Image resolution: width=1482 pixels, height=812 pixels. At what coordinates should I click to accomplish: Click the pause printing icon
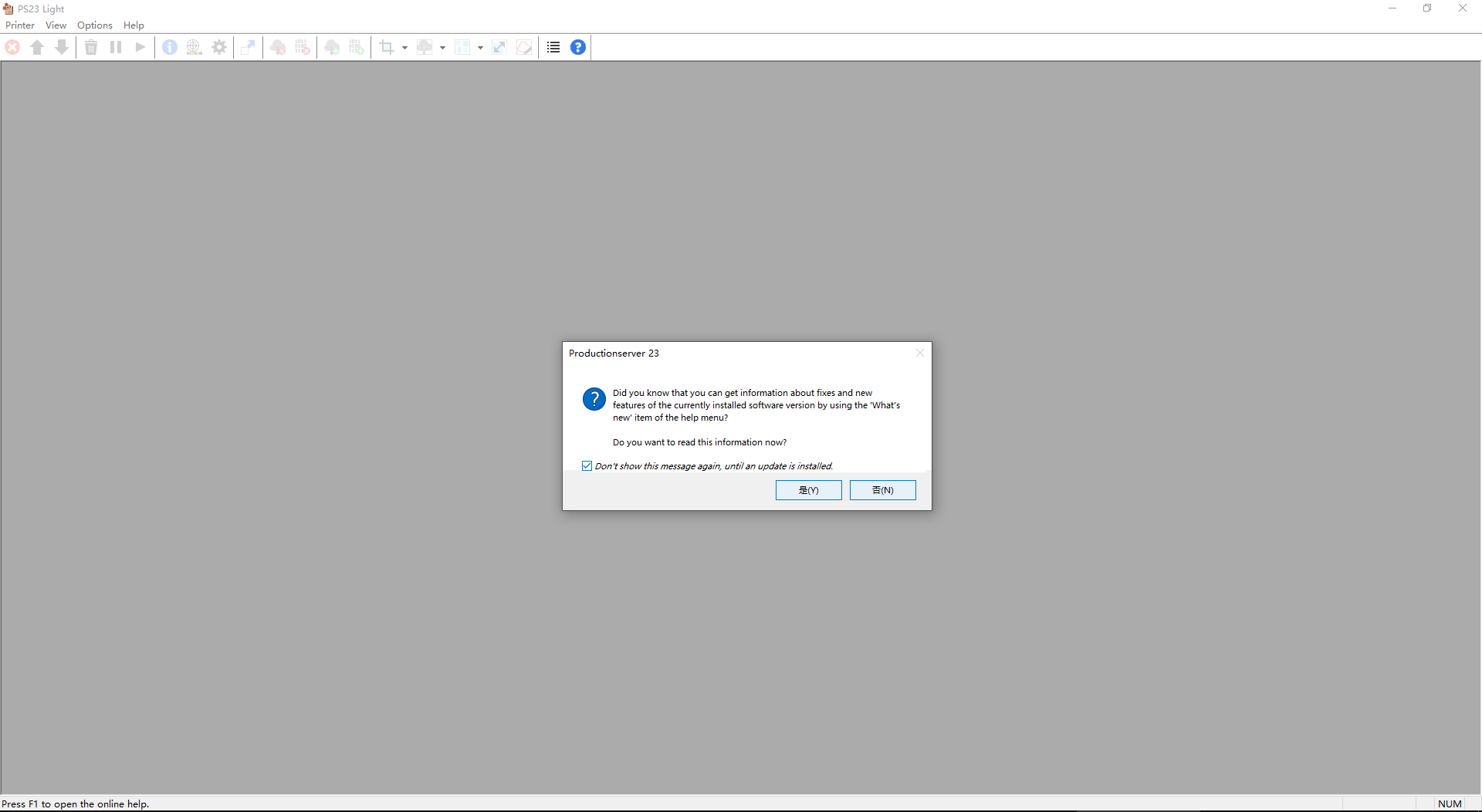pyautogui.click(x=116, y=47)
